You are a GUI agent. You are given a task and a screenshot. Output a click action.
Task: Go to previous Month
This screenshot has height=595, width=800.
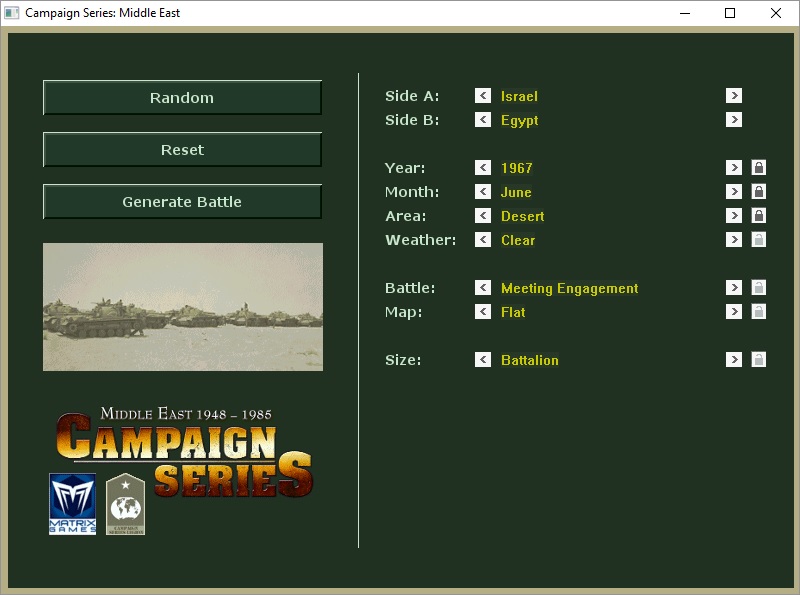coord(483,191)
